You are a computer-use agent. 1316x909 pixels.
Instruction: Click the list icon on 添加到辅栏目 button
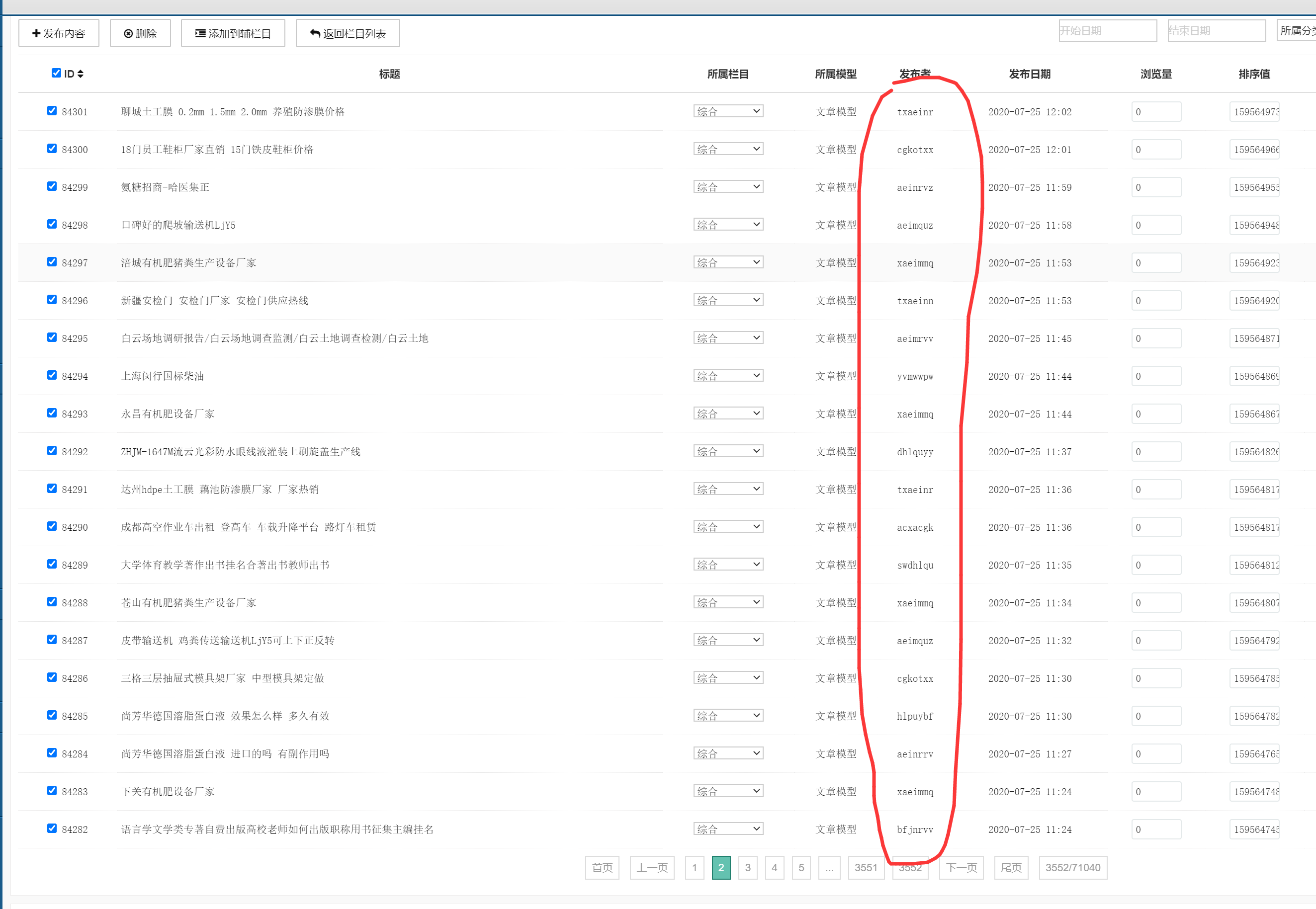pos(200,34)
